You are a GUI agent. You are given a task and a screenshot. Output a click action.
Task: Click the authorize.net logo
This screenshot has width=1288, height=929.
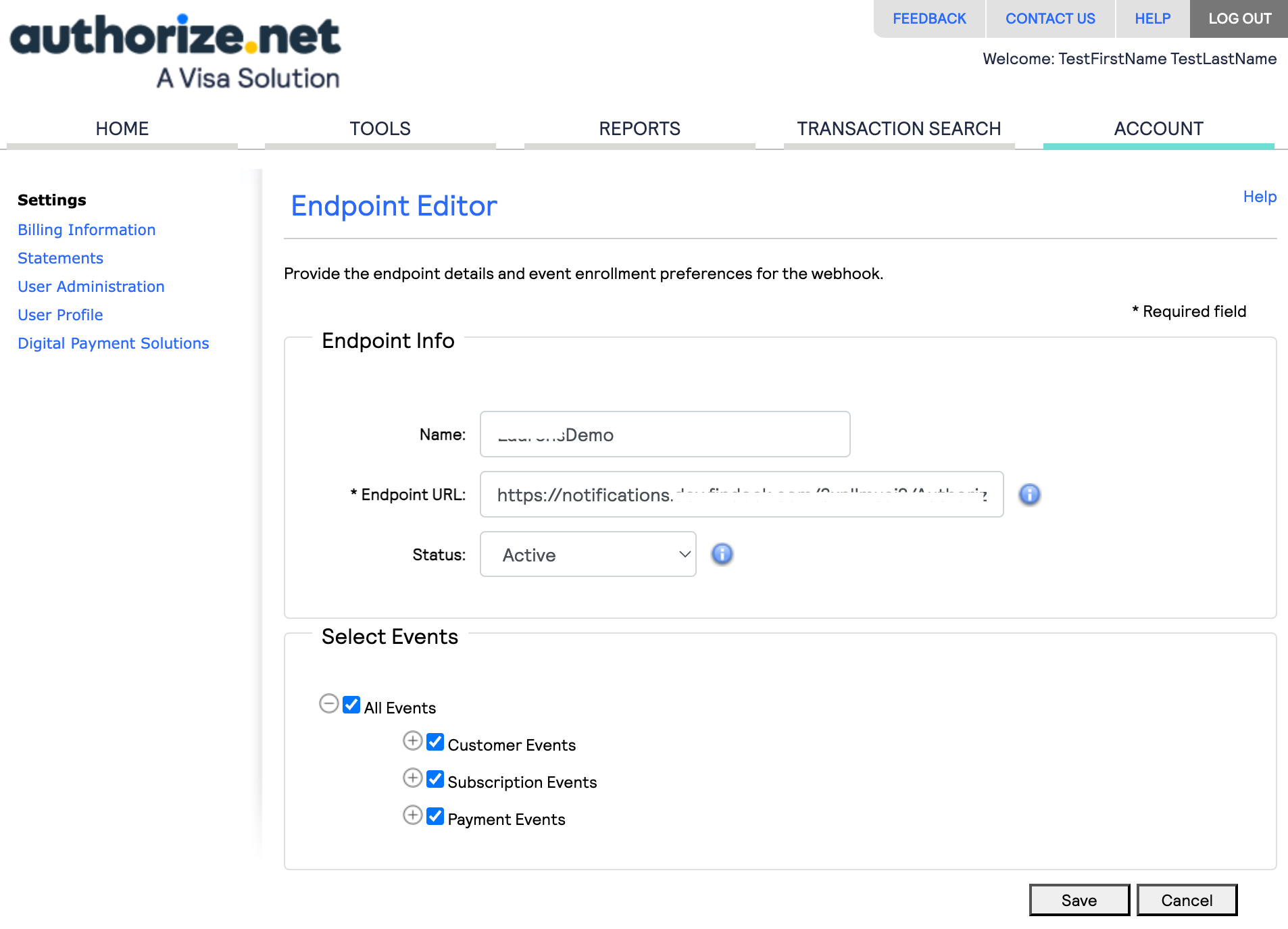tap(176, 51)
